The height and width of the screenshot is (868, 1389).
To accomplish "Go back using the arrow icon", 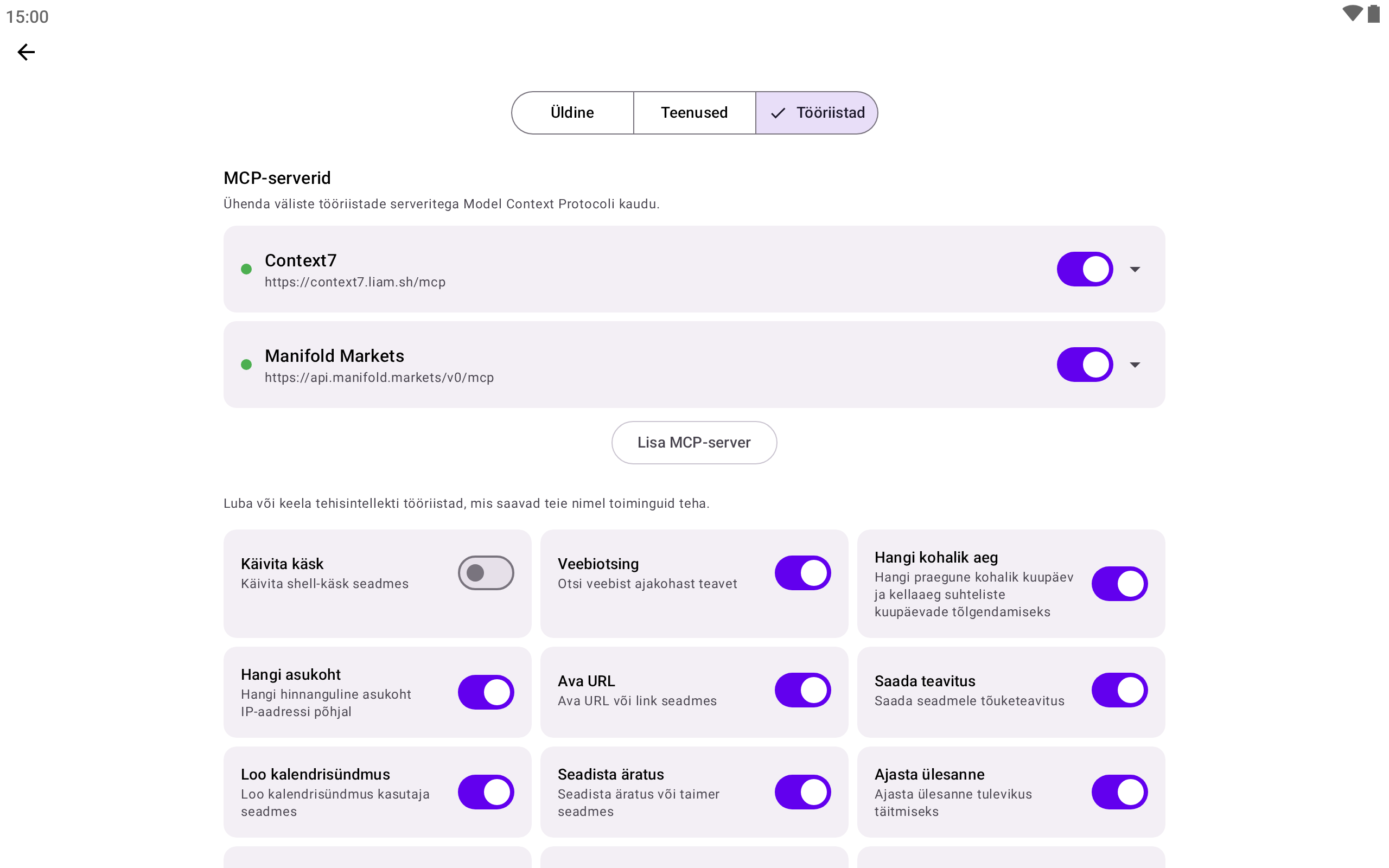I will (x=26, y=52).
